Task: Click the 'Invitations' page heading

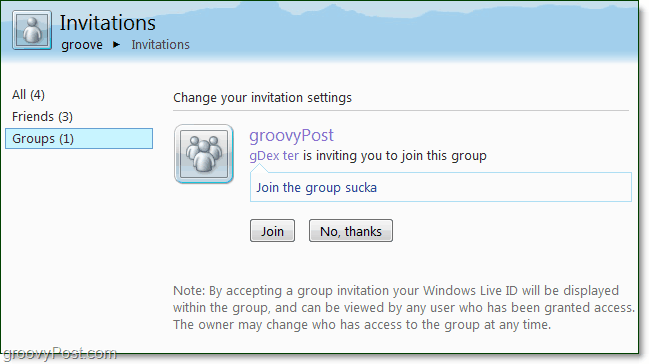Action: click(x=108, y=23)
